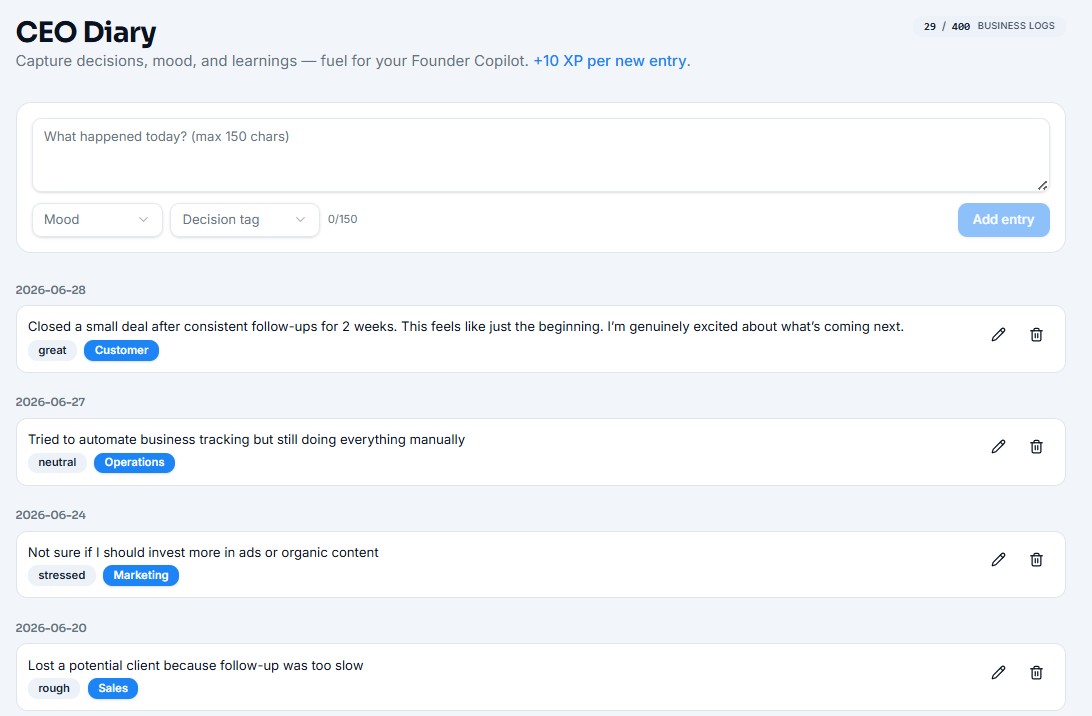This screenshot has height=716, width=1092.
Task: Select text 'Tried to automate business tracking'
Action: pyautogui.click(x=139, y=439)
